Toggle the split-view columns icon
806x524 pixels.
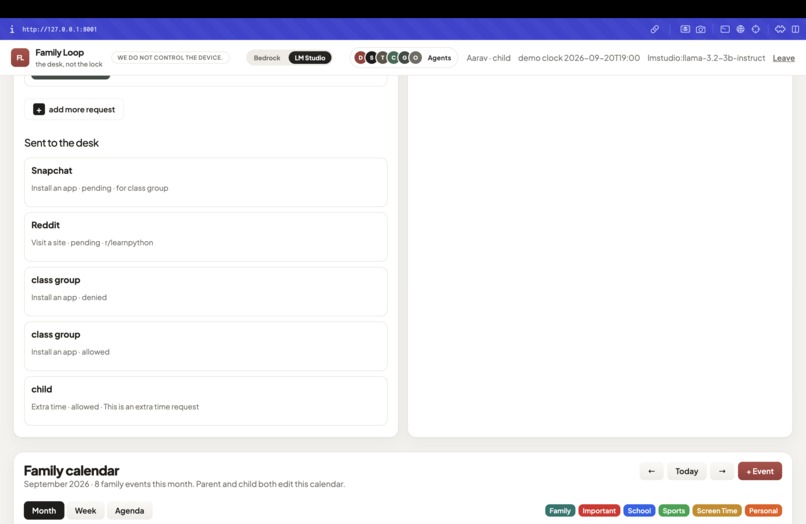click(795, 29)
